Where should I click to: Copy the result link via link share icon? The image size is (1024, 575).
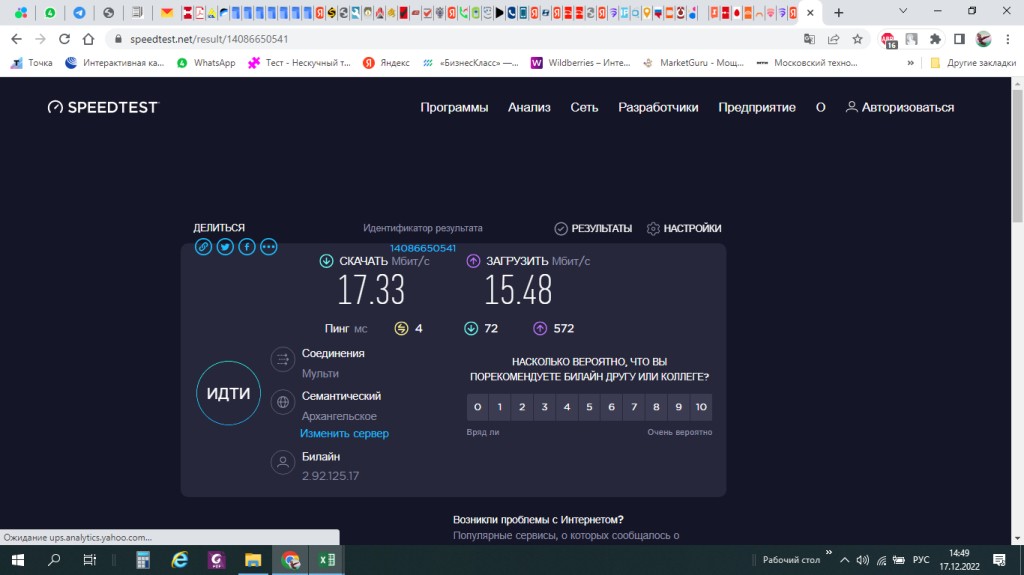click(203, 247)
